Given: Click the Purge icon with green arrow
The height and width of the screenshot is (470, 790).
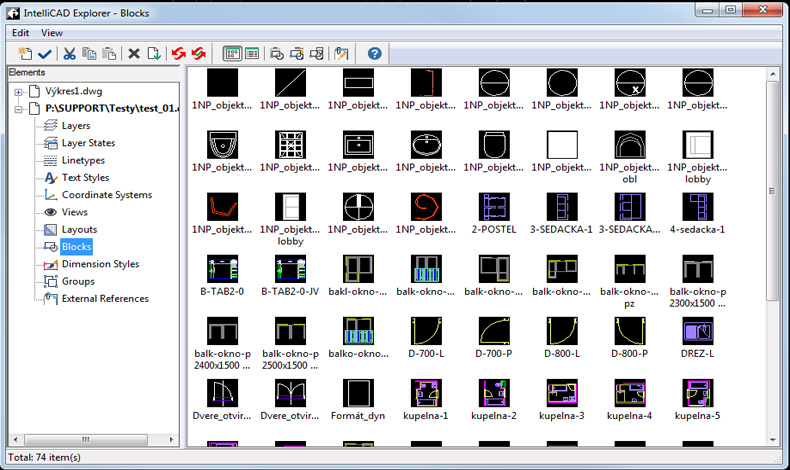Looking at the screenshot, I should click(154, 53).
